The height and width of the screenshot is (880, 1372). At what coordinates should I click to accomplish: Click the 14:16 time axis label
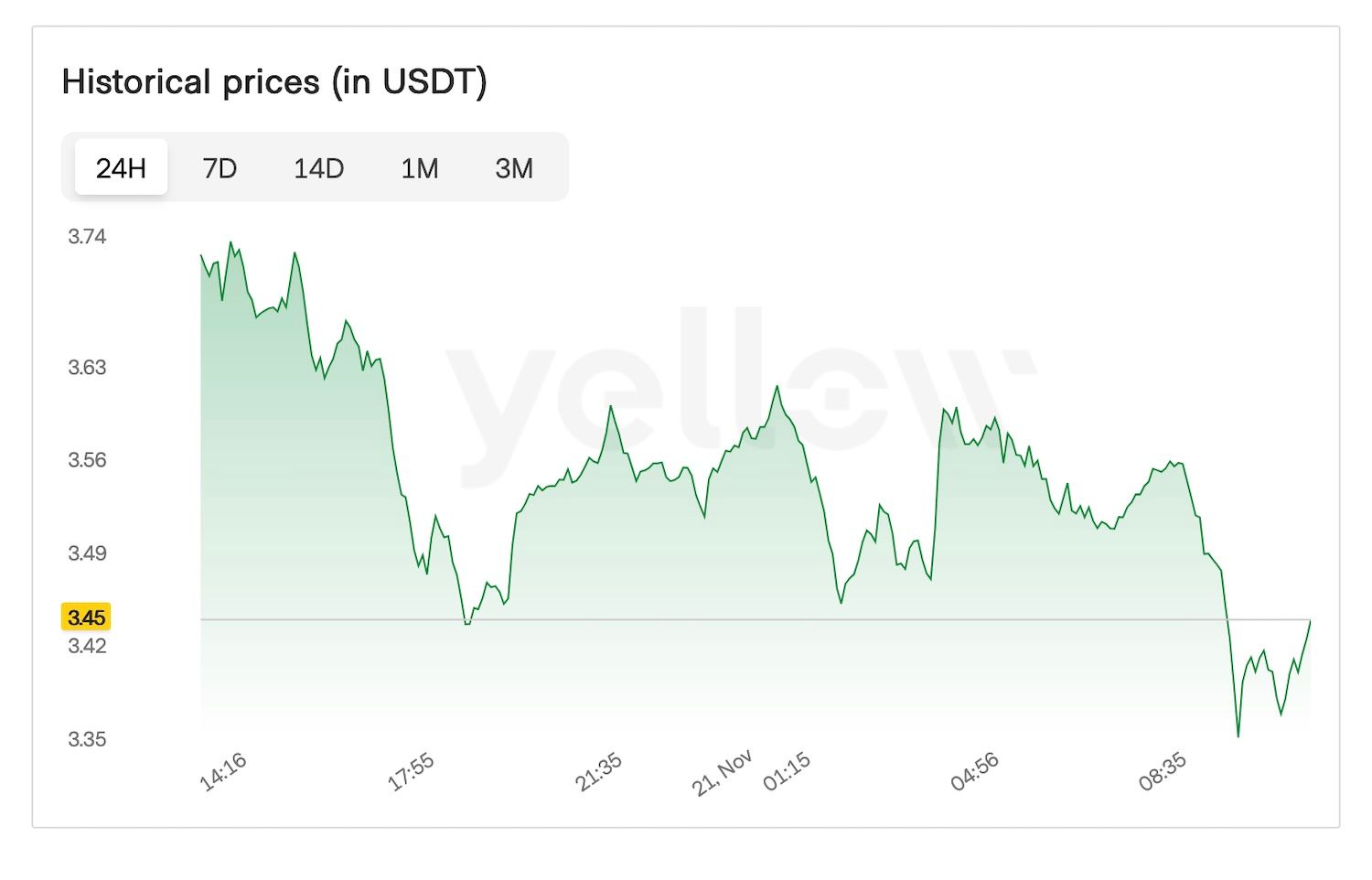(x=223, y=772)
